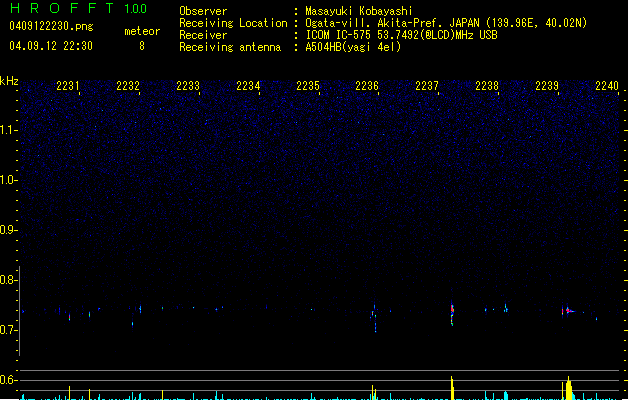Image resolution: width=629 pixels, height=400 pixels.
Task: Click the 2234 time axis marker
Action: (248, 85)
